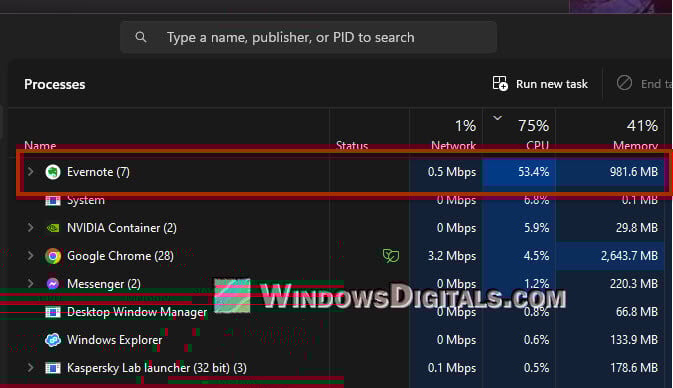
Task: Expand the Kaspersky Lab launcher group
Action: click(x=30, y=368)
